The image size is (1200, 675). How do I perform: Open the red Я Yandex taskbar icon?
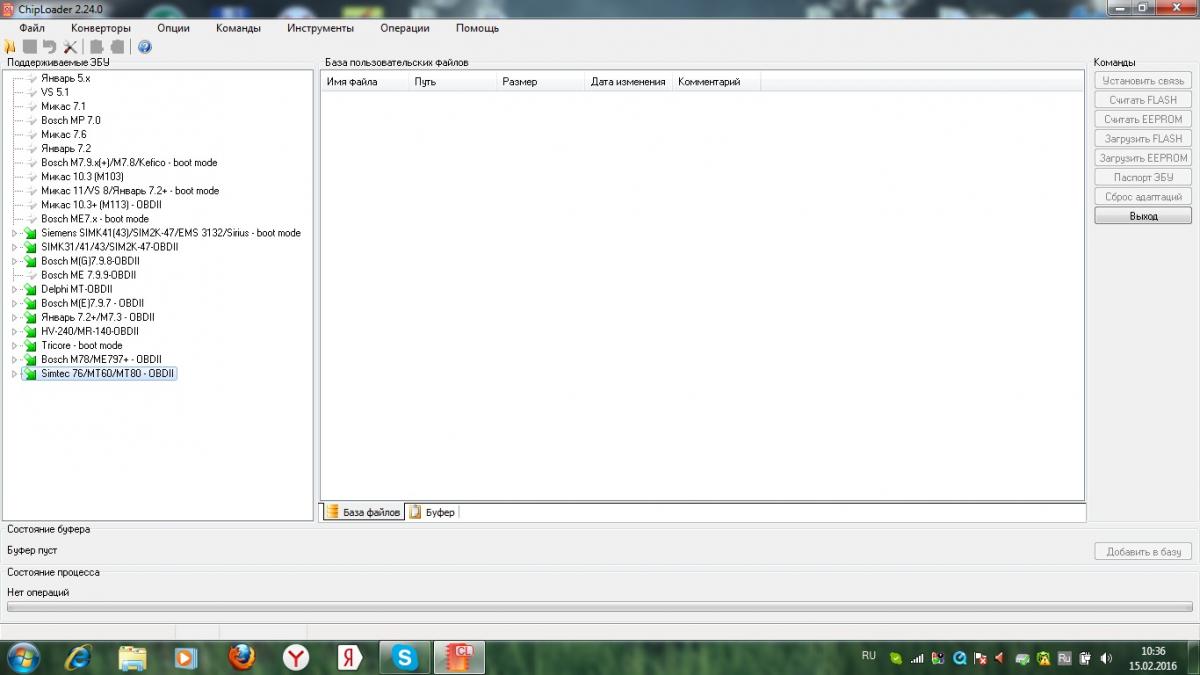tap(350, 657)
